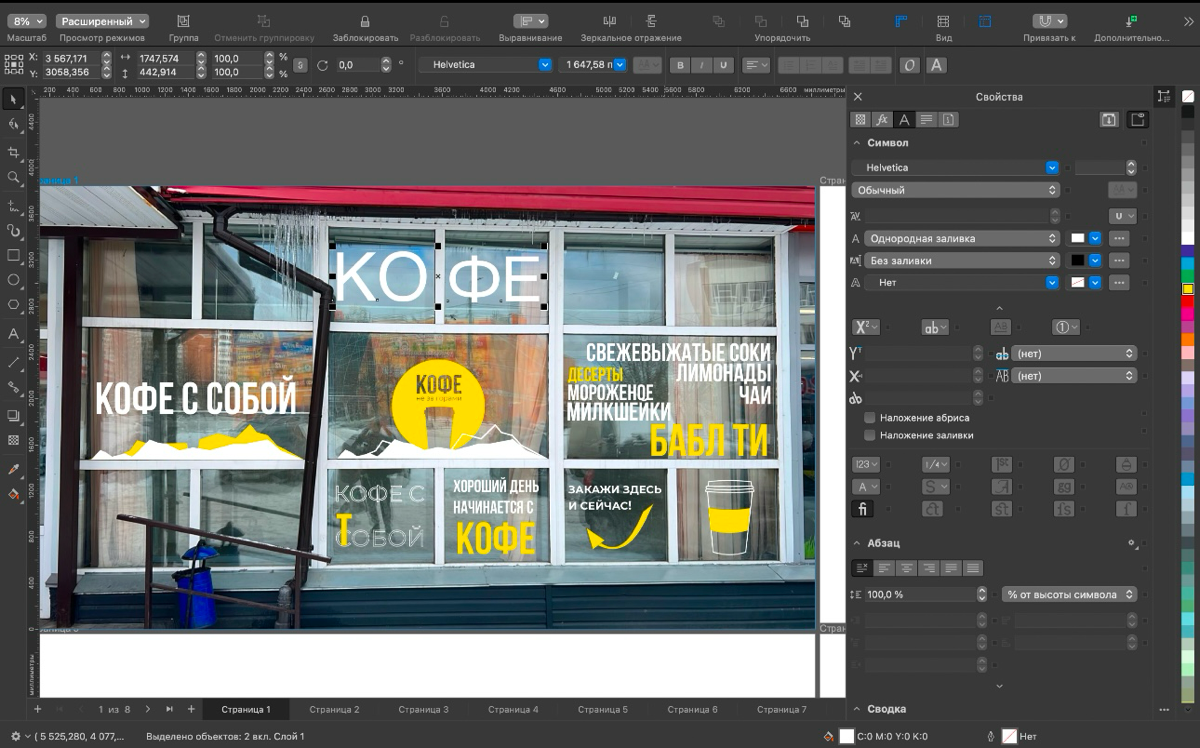Switch to the Страница 6 tab
Viewport: 1200px width, 748px height.
pyautogui.click(x=693, y=709)
